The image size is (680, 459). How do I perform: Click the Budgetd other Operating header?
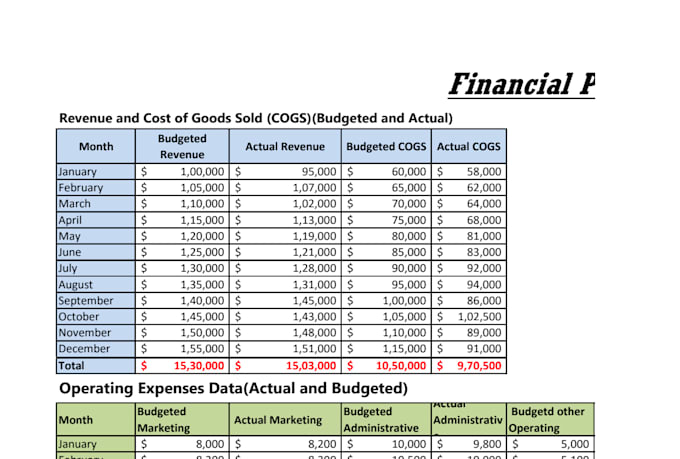(x=550, y=420)
